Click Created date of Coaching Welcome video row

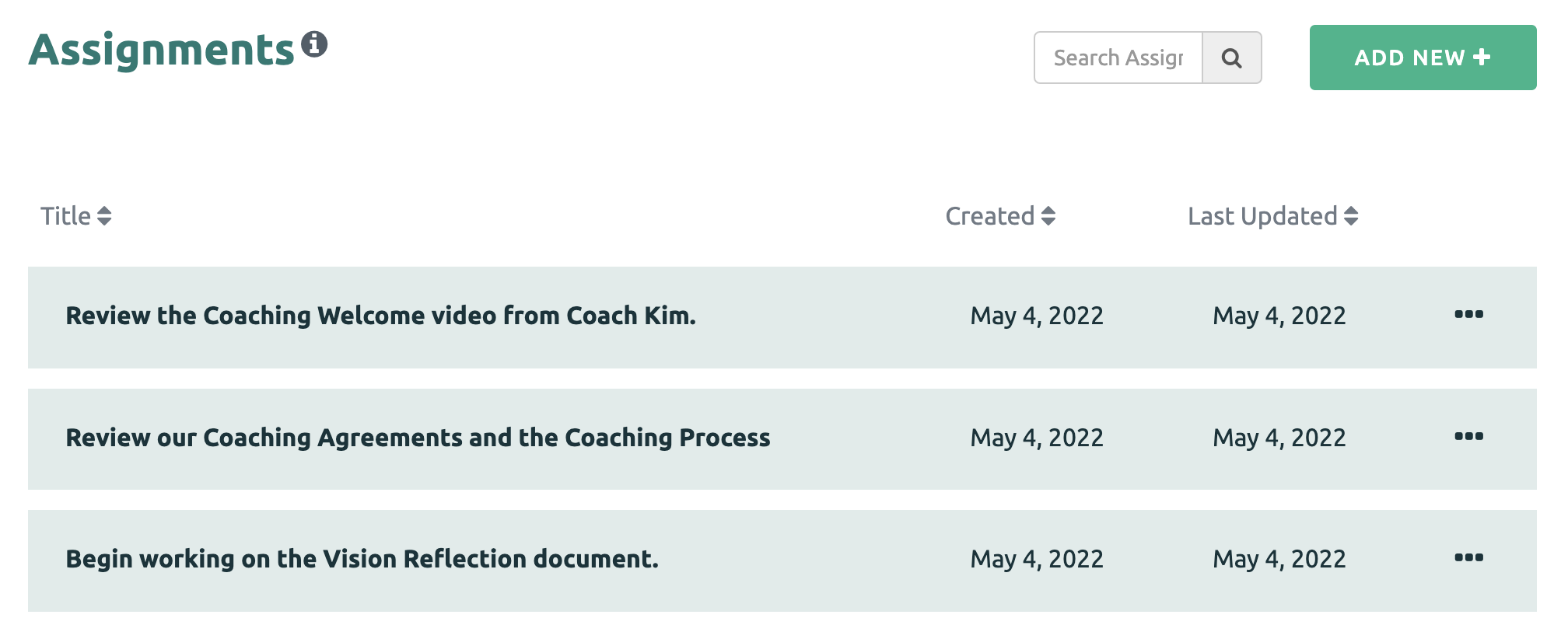click(1037, 316)
